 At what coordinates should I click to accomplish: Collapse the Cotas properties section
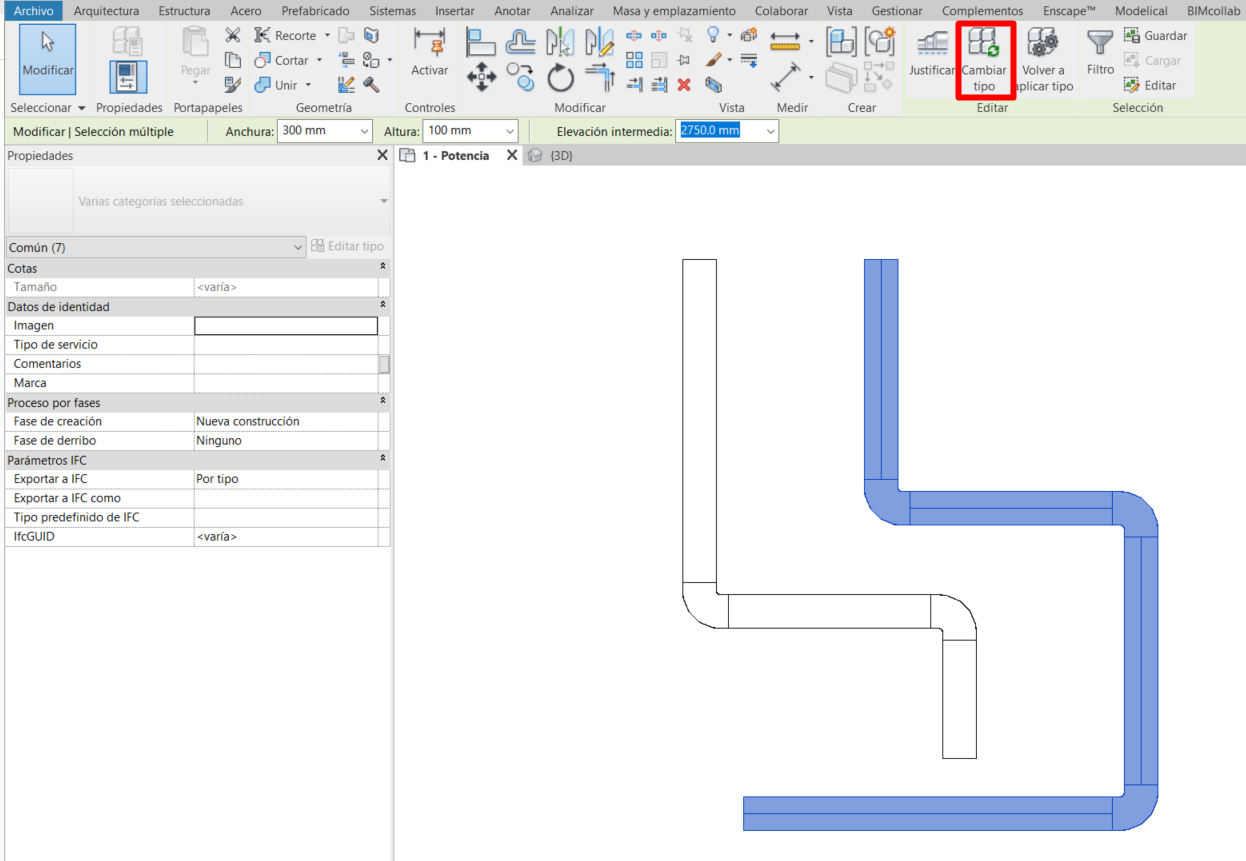click(x=383, y=268)
